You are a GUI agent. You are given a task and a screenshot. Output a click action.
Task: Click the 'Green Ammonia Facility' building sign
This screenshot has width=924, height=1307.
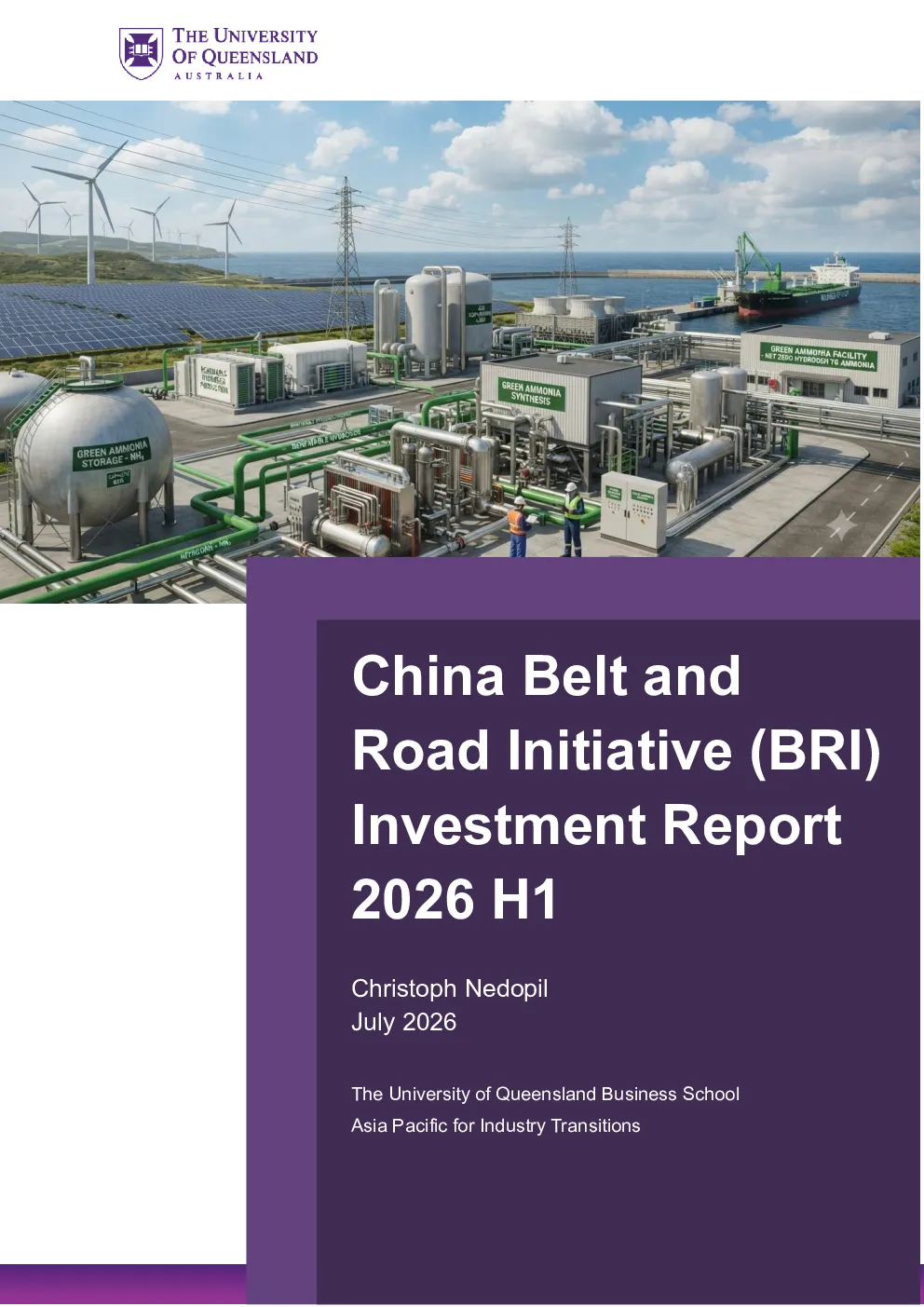tap(819, 358)
